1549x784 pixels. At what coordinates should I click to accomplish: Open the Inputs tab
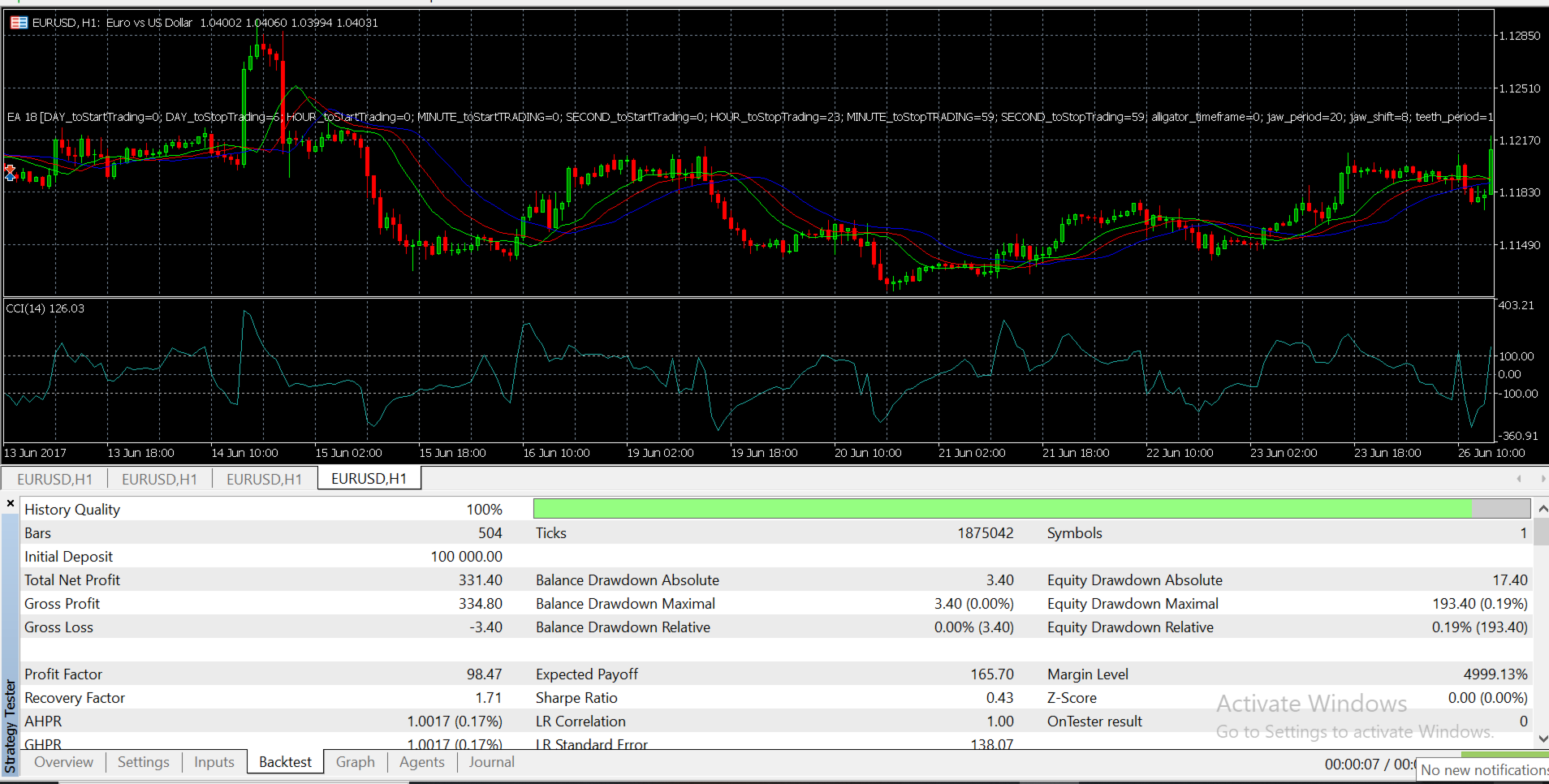pos(214,762)
